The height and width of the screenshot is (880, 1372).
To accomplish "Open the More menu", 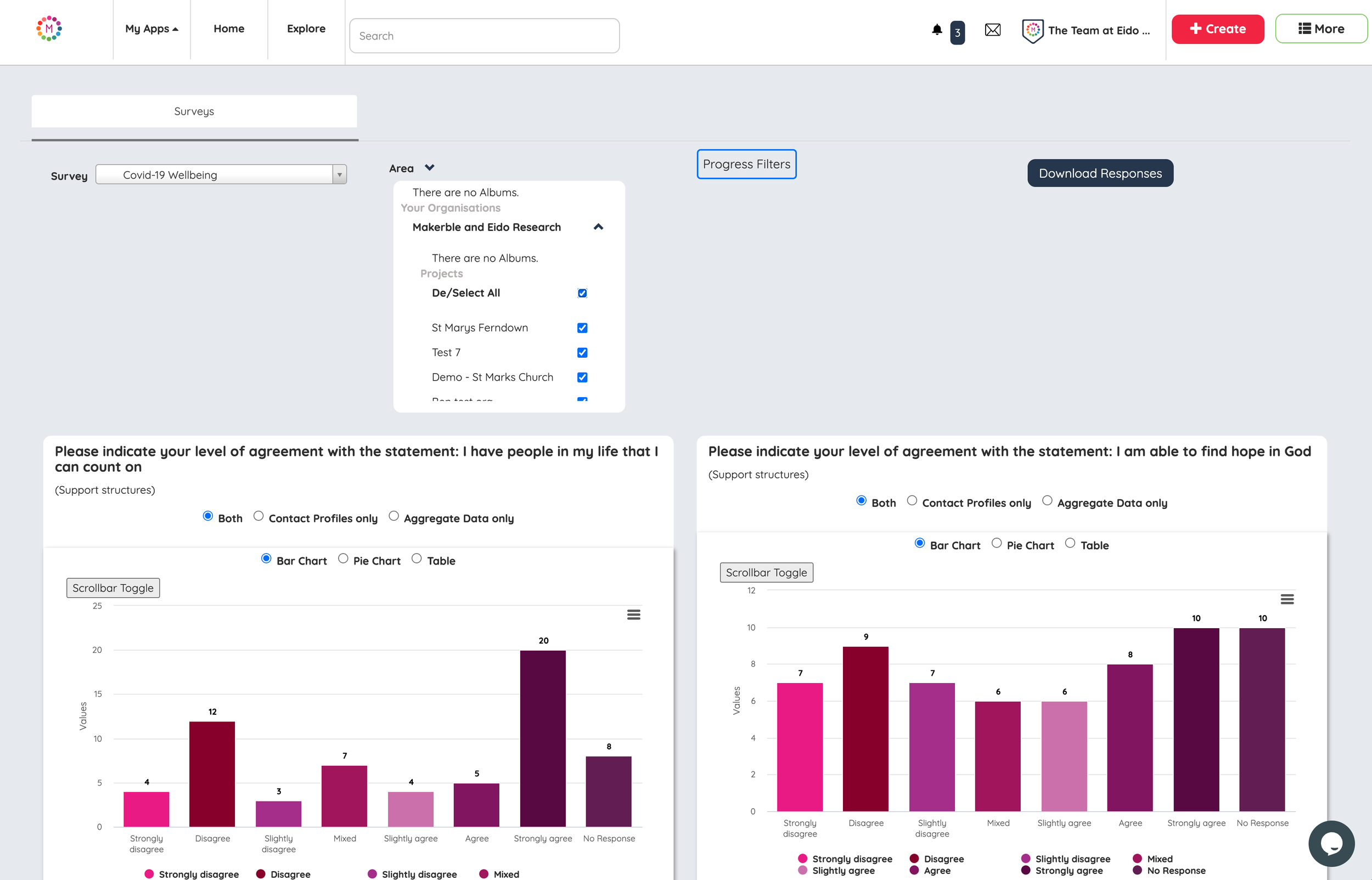I will 1320,29.
